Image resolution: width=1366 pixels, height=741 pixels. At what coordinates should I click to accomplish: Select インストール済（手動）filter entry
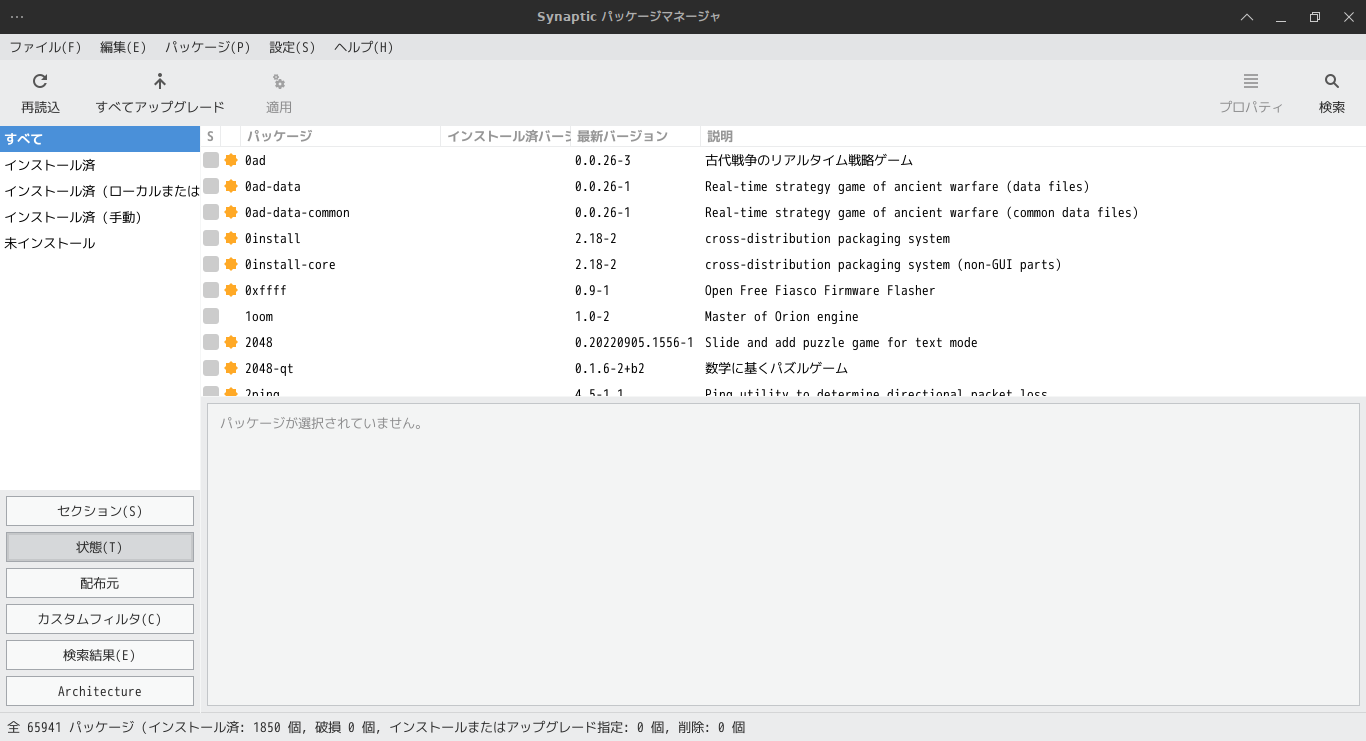pyautogui.click(x=100, y=217)
